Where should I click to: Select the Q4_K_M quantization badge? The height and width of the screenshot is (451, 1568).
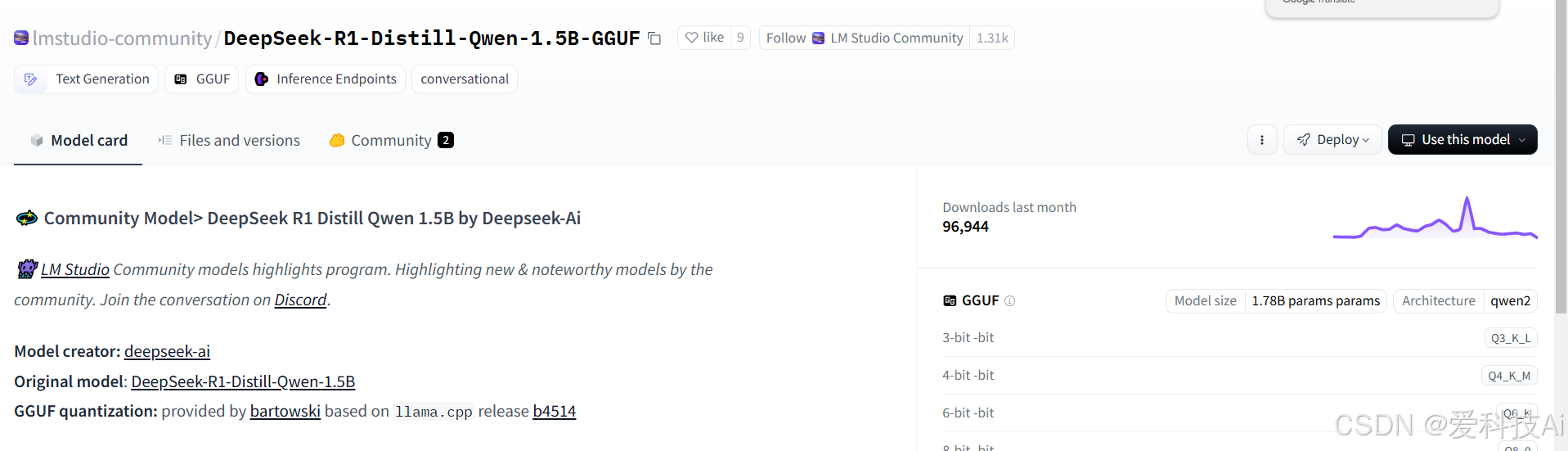tap(1509, 376)
